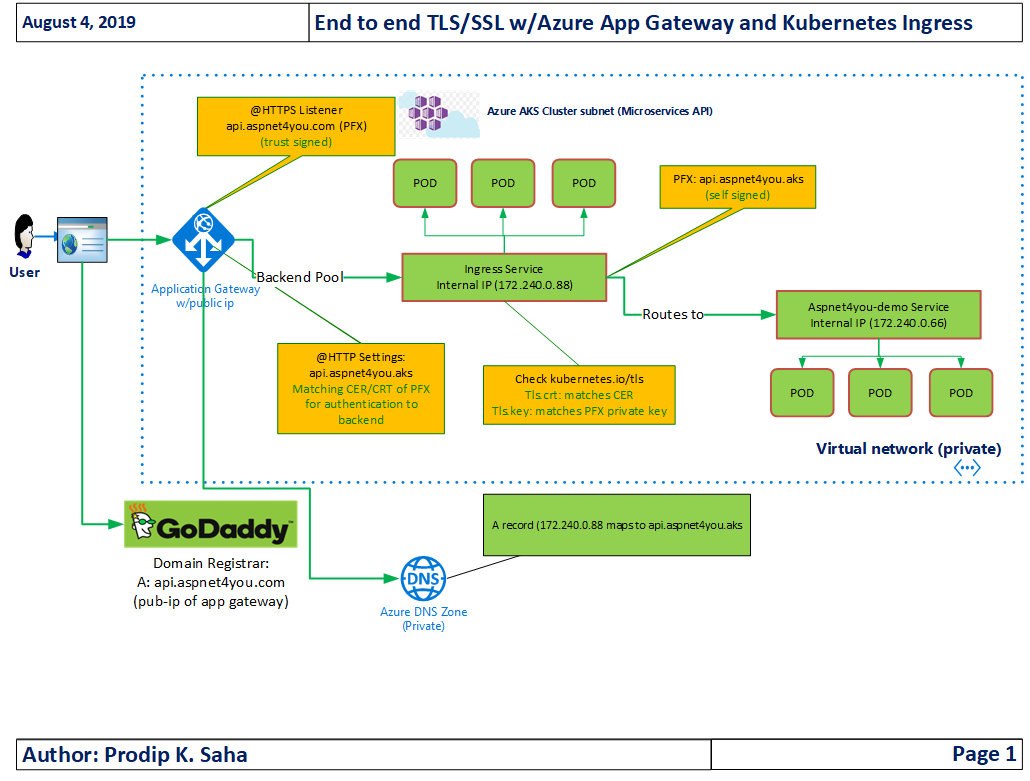Select the 'Azure DNS Zone (Private)' label
The image size is (1030, 781).
424,619
